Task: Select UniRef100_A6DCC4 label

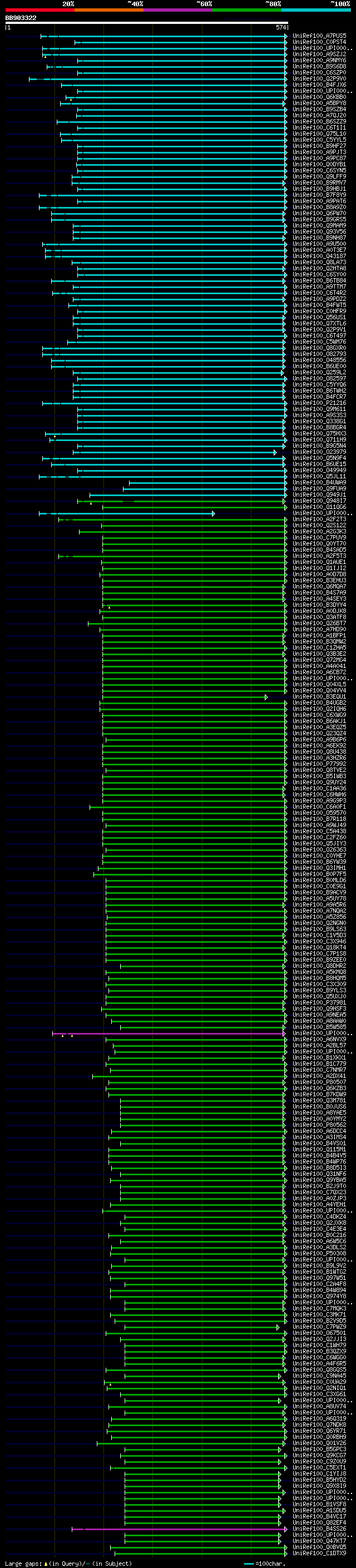Action: click(x=319, y=1131)
